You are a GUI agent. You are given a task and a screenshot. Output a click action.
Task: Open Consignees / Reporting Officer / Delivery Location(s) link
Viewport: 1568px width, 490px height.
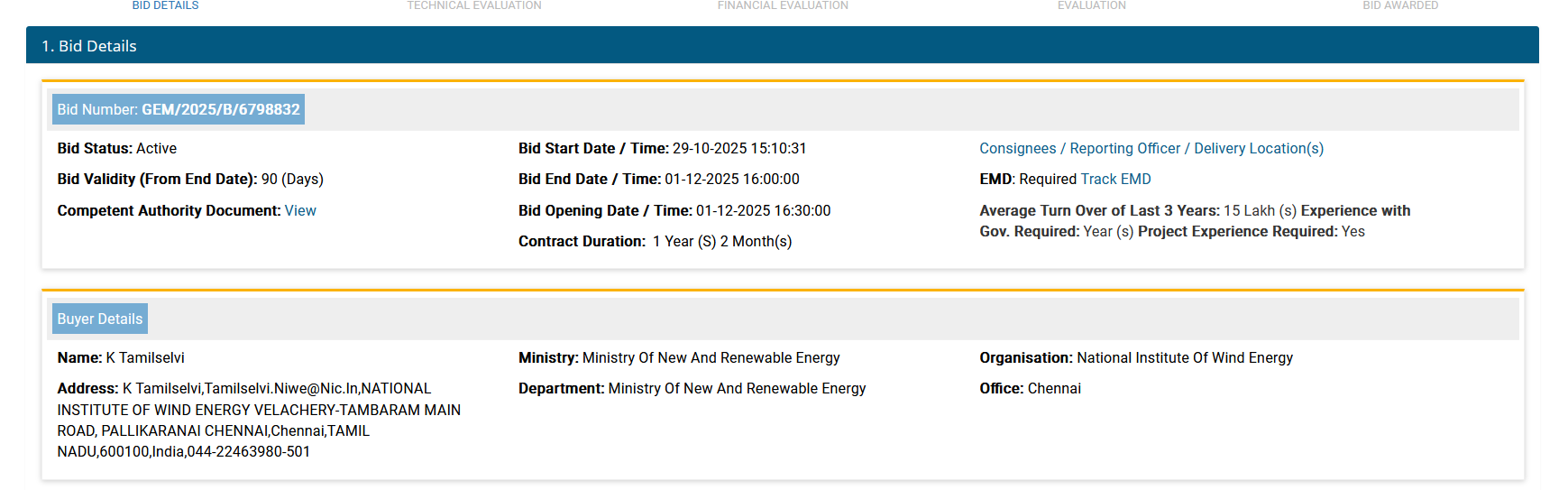click(x=1151, y=149)
